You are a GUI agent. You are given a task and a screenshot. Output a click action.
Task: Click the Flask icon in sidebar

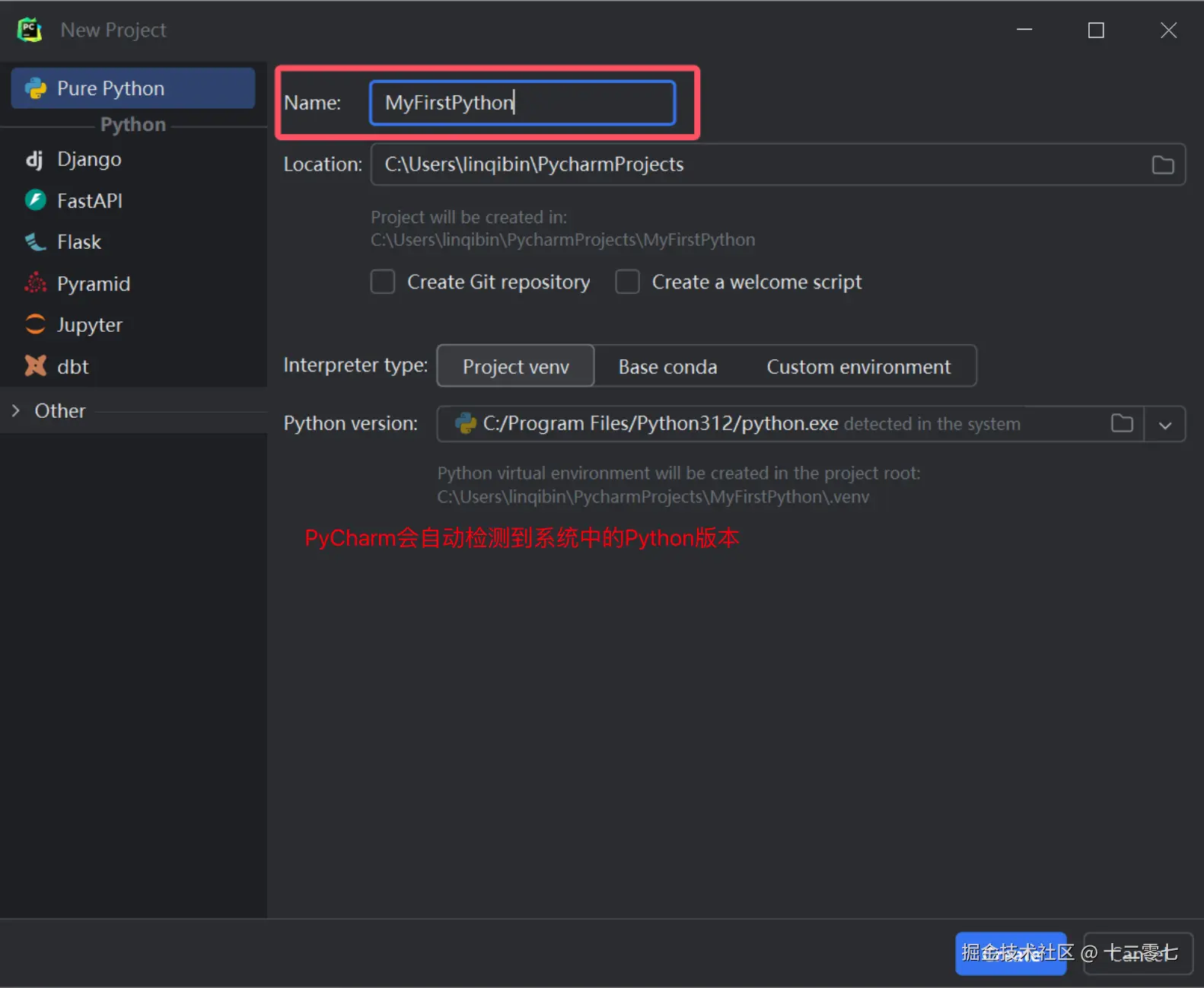pyautogui.click(x=36, y=242)
